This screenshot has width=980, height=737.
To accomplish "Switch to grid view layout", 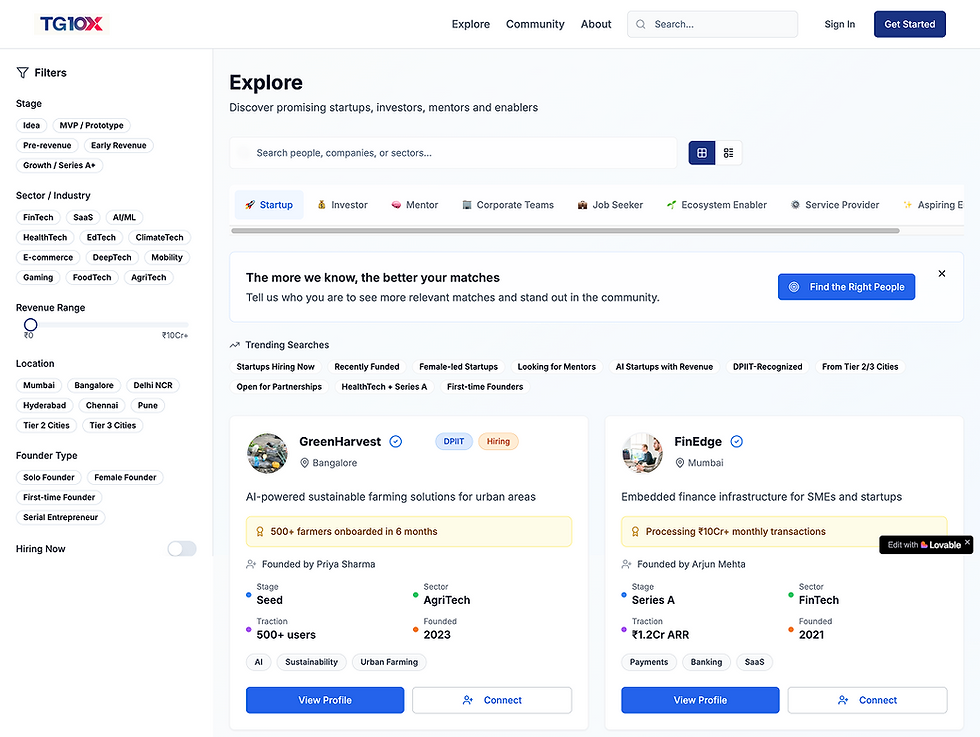I will (x=702, y=153).
